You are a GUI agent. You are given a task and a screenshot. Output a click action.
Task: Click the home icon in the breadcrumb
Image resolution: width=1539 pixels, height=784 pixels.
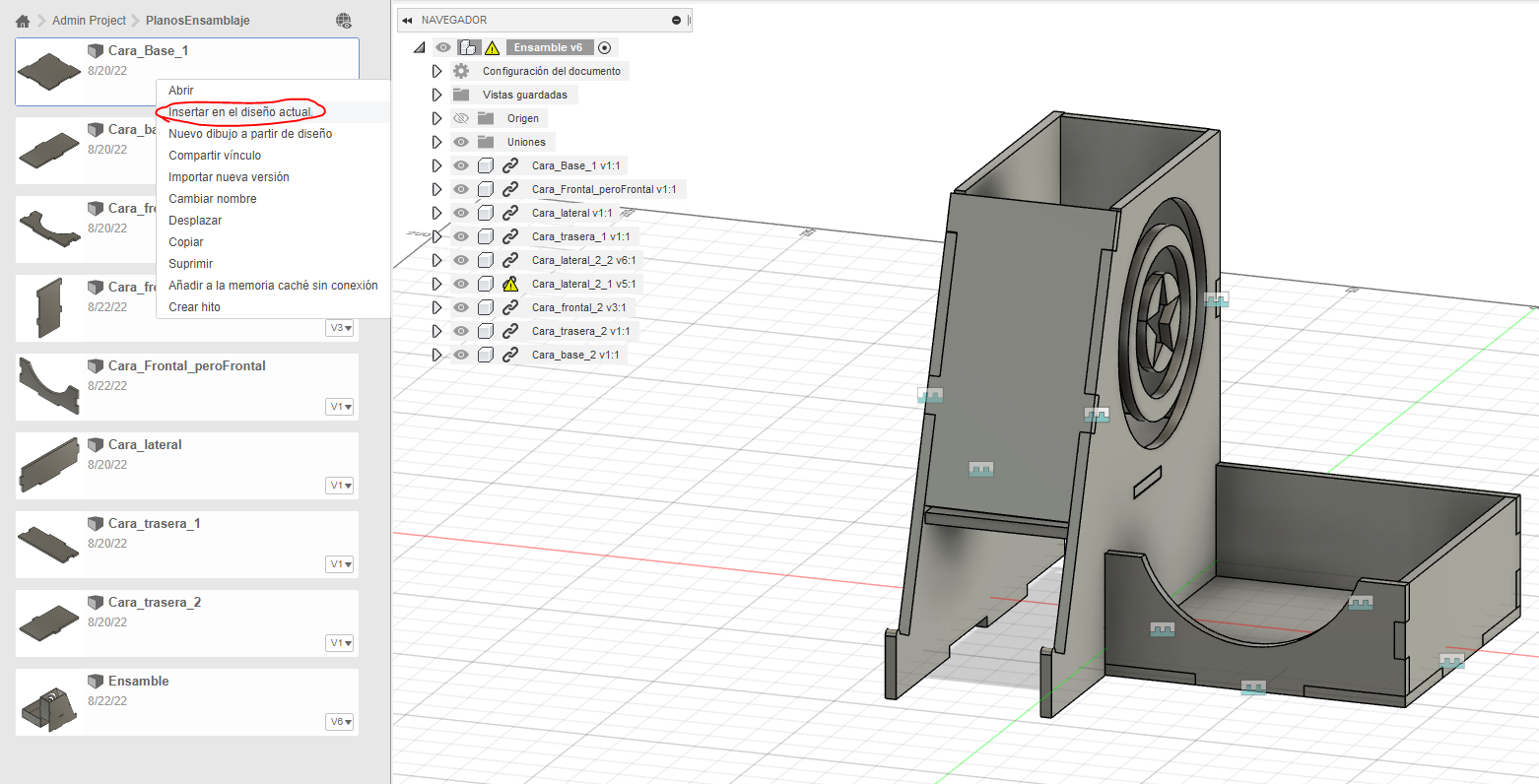[x=23, y=21]
